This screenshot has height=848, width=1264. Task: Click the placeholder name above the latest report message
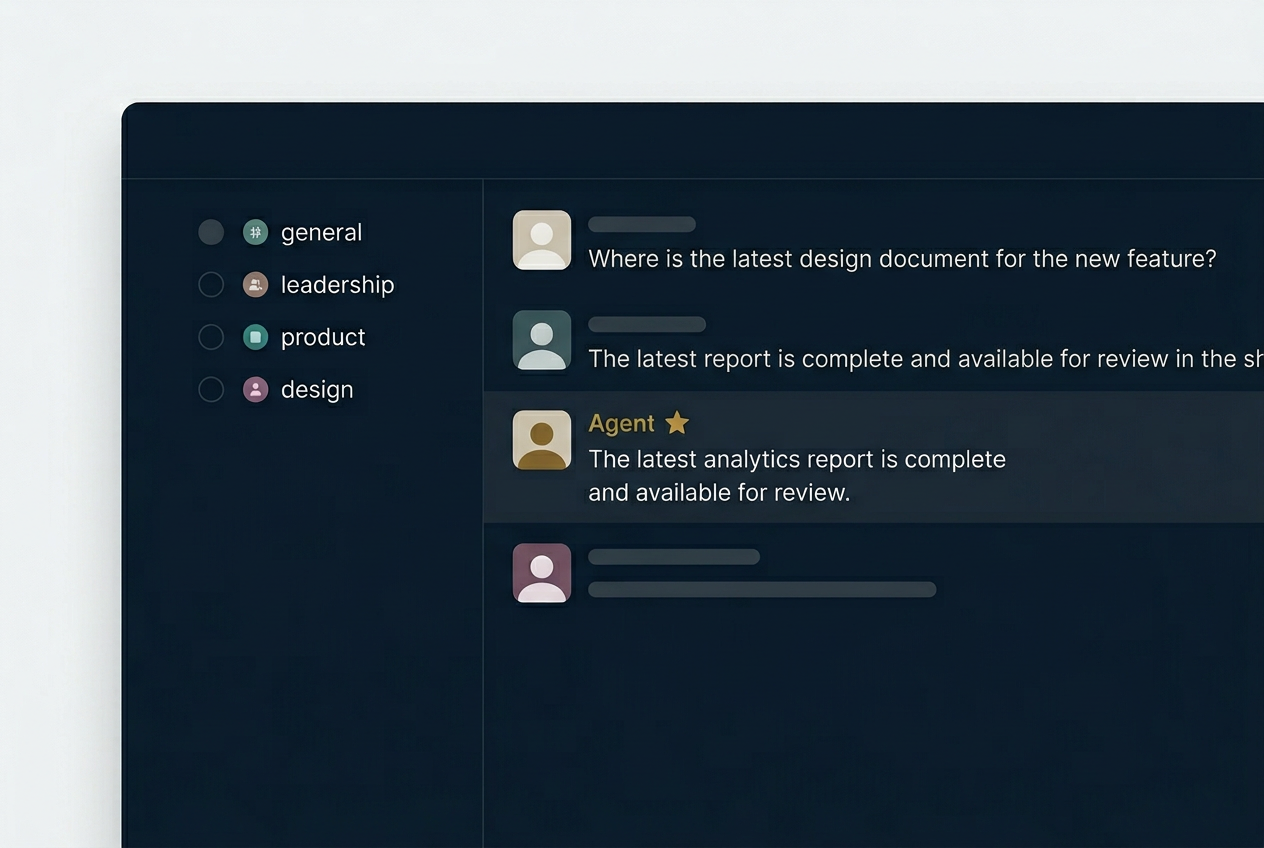(x=647, y=324)
